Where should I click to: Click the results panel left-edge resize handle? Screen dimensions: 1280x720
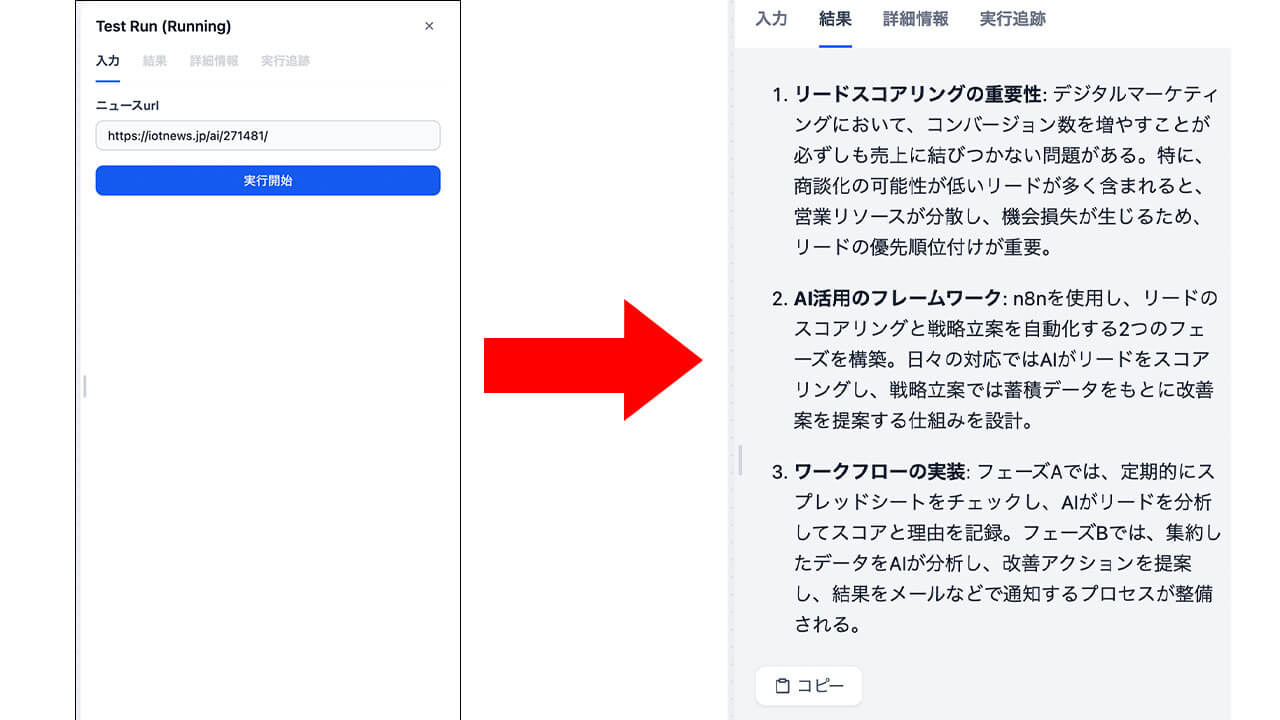(740, 460)
